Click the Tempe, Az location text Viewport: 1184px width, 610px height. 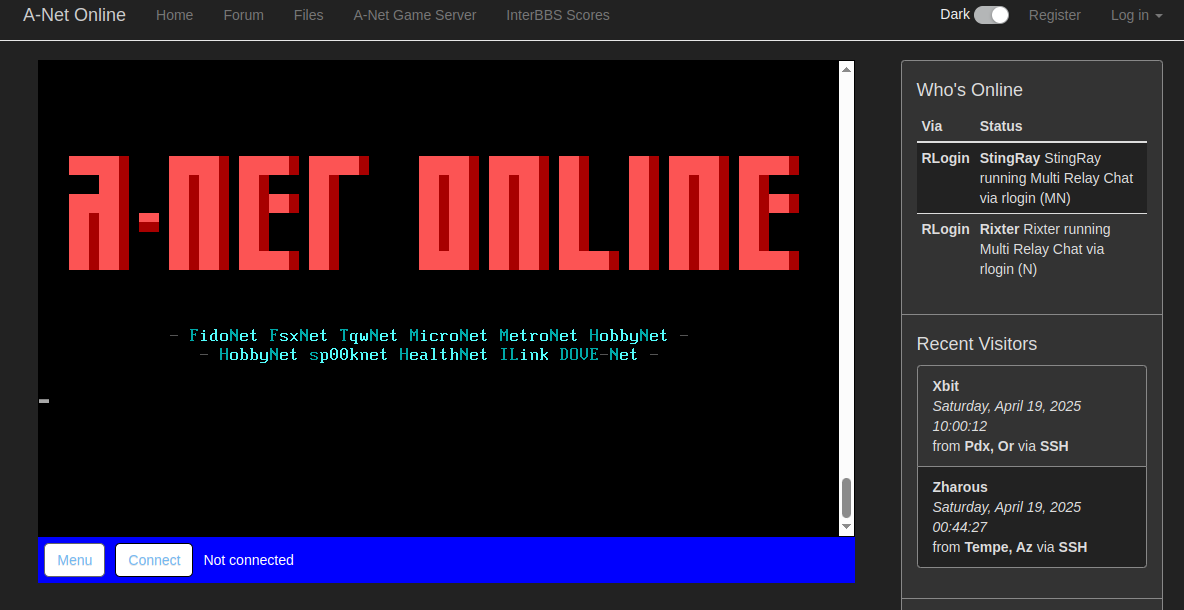click(998, 547)
